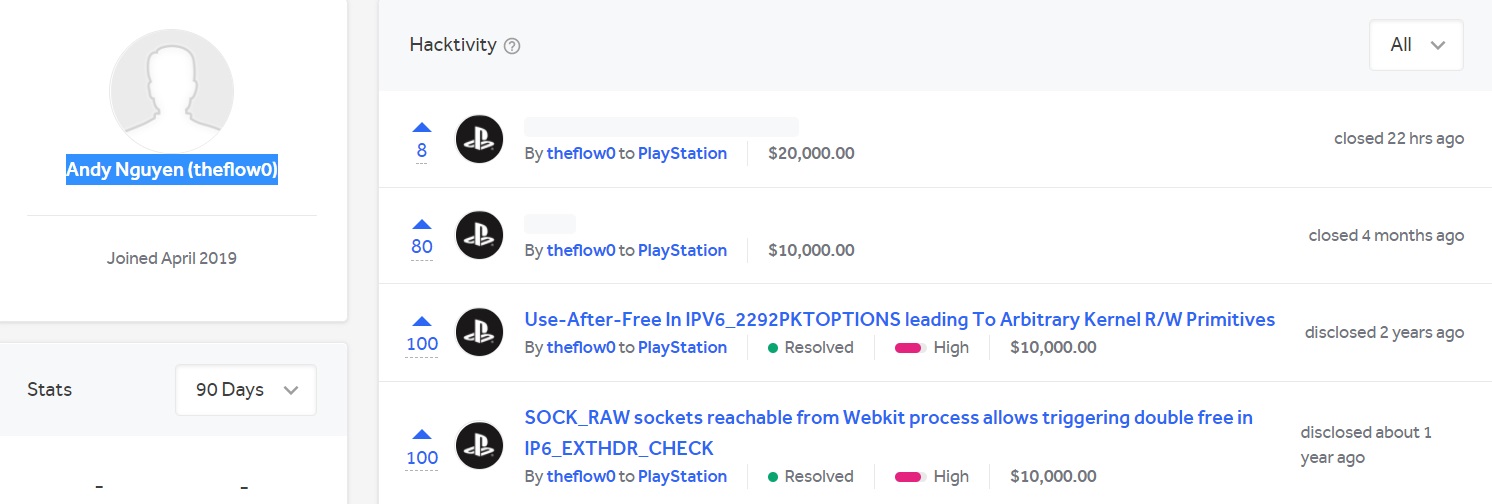
Task: Open the All filter dropdown in Hacktivity
Action: [x=1416, y=45]
